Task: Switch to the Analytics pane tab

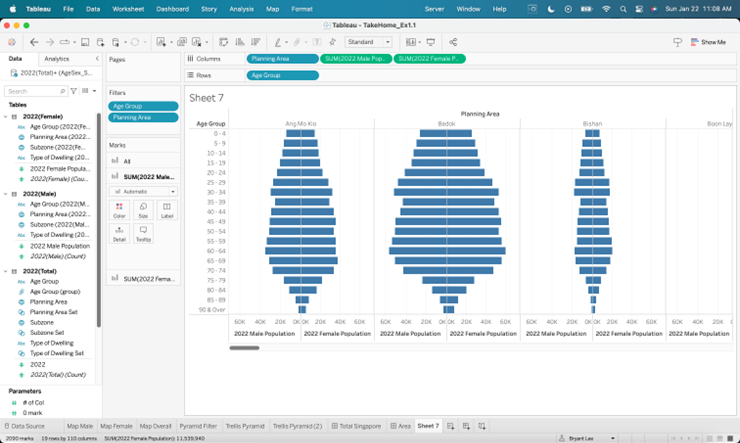Action: click(x=57, y=59)
